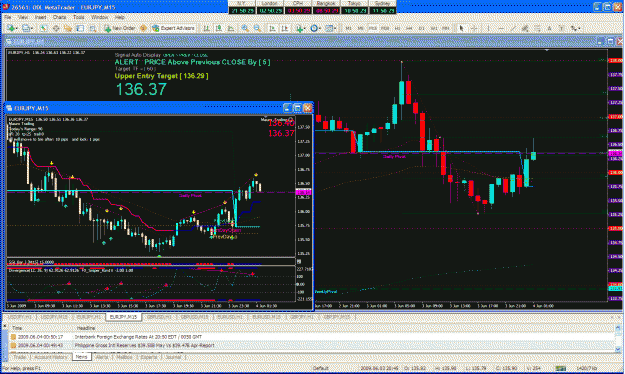Select the Text Label tool

(561, 28)
